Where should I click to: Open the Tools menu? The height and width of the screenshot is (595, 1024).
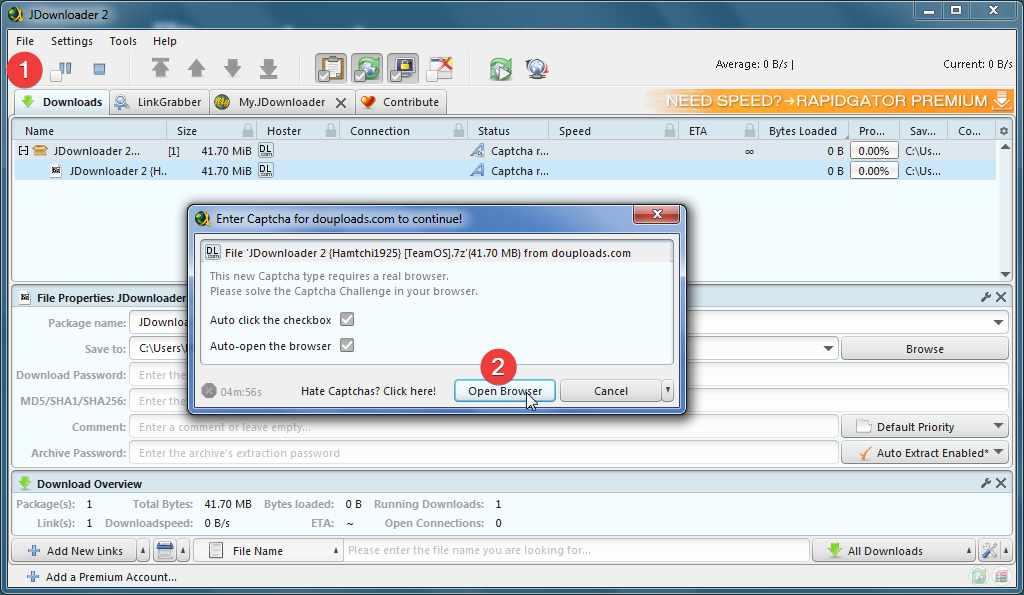click(x=123, y=41)
